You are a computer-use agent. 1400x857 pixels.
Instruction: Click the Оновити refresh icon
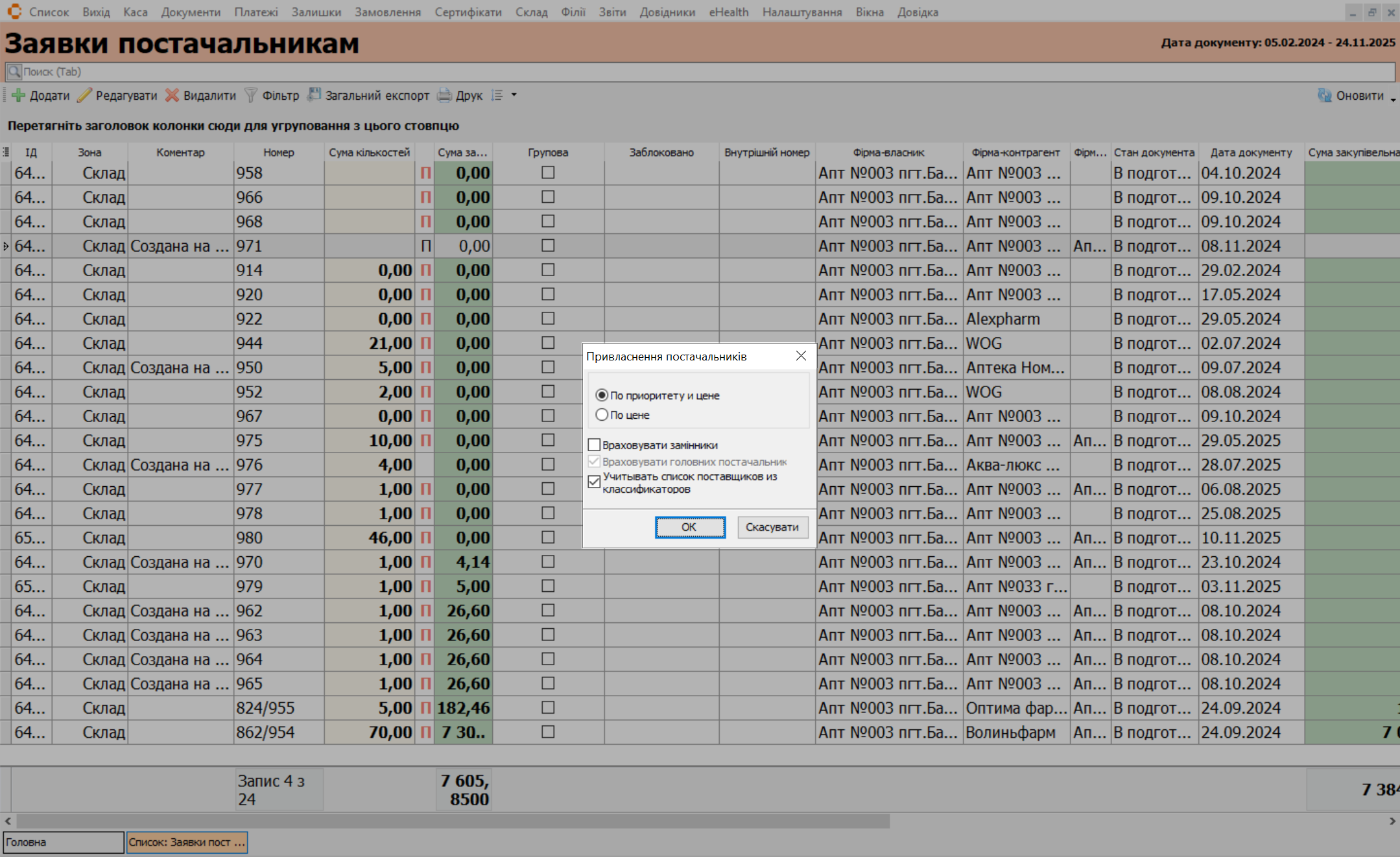(1325, 95)
